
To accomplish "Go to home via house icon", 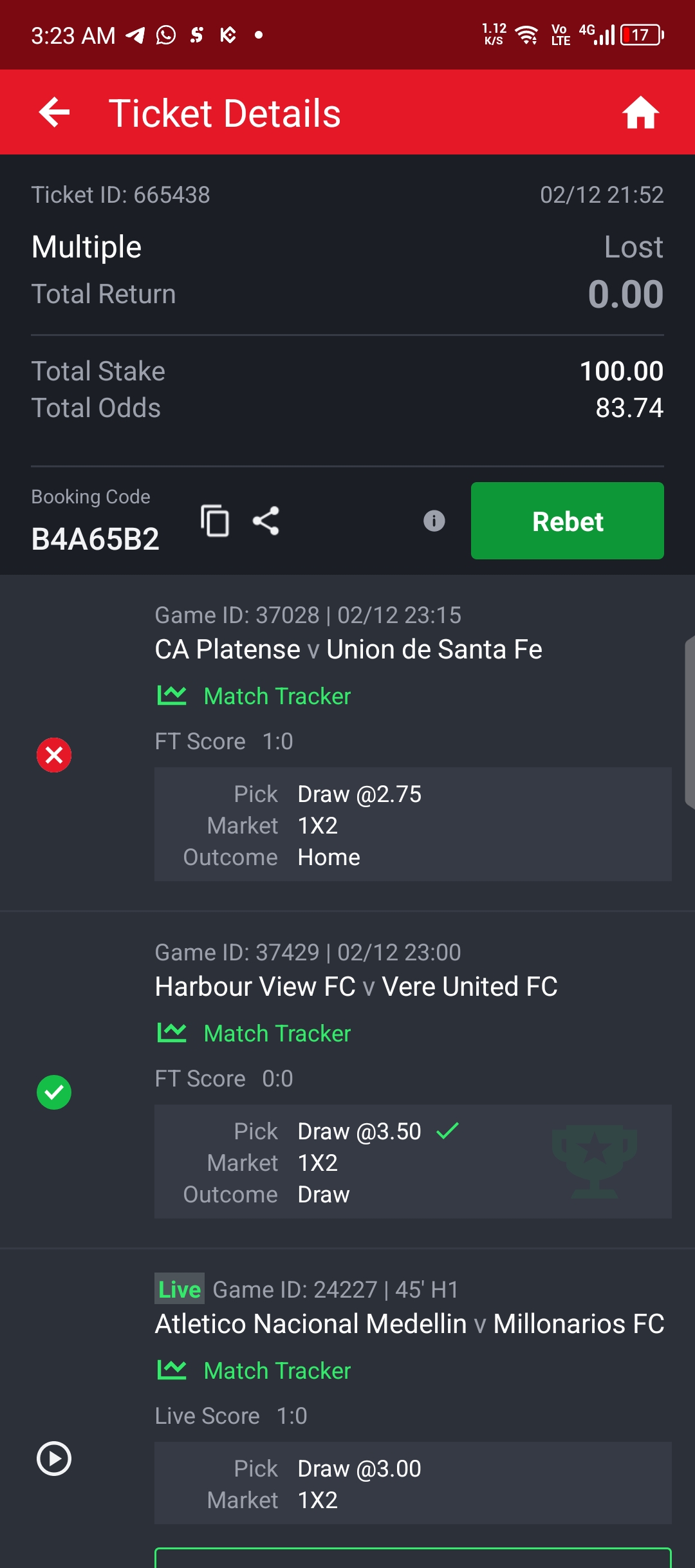I will 640,113.
